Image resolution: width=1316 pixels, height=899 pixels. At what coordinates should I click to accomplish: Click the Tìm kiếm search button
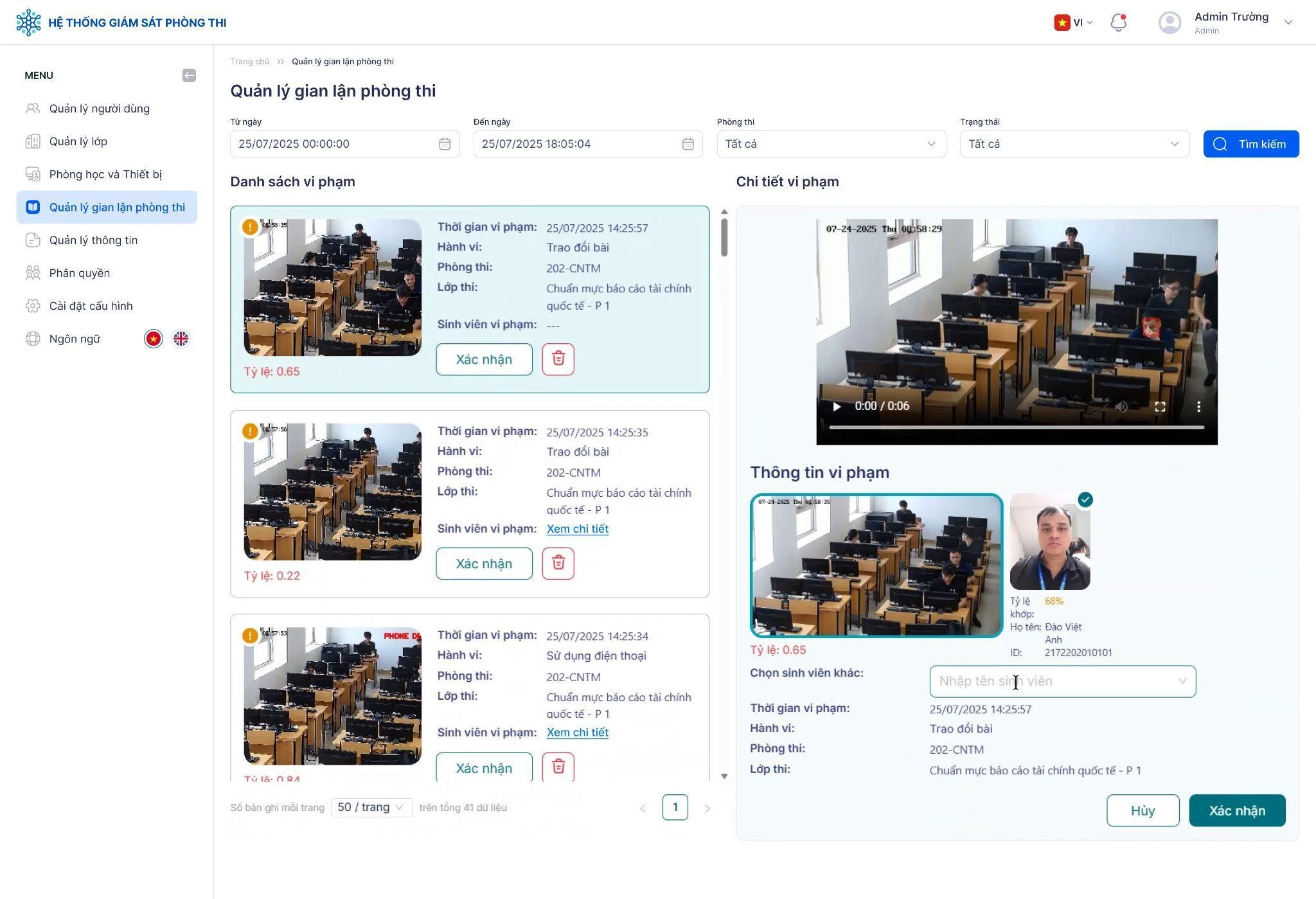(x=1250, y=144)
